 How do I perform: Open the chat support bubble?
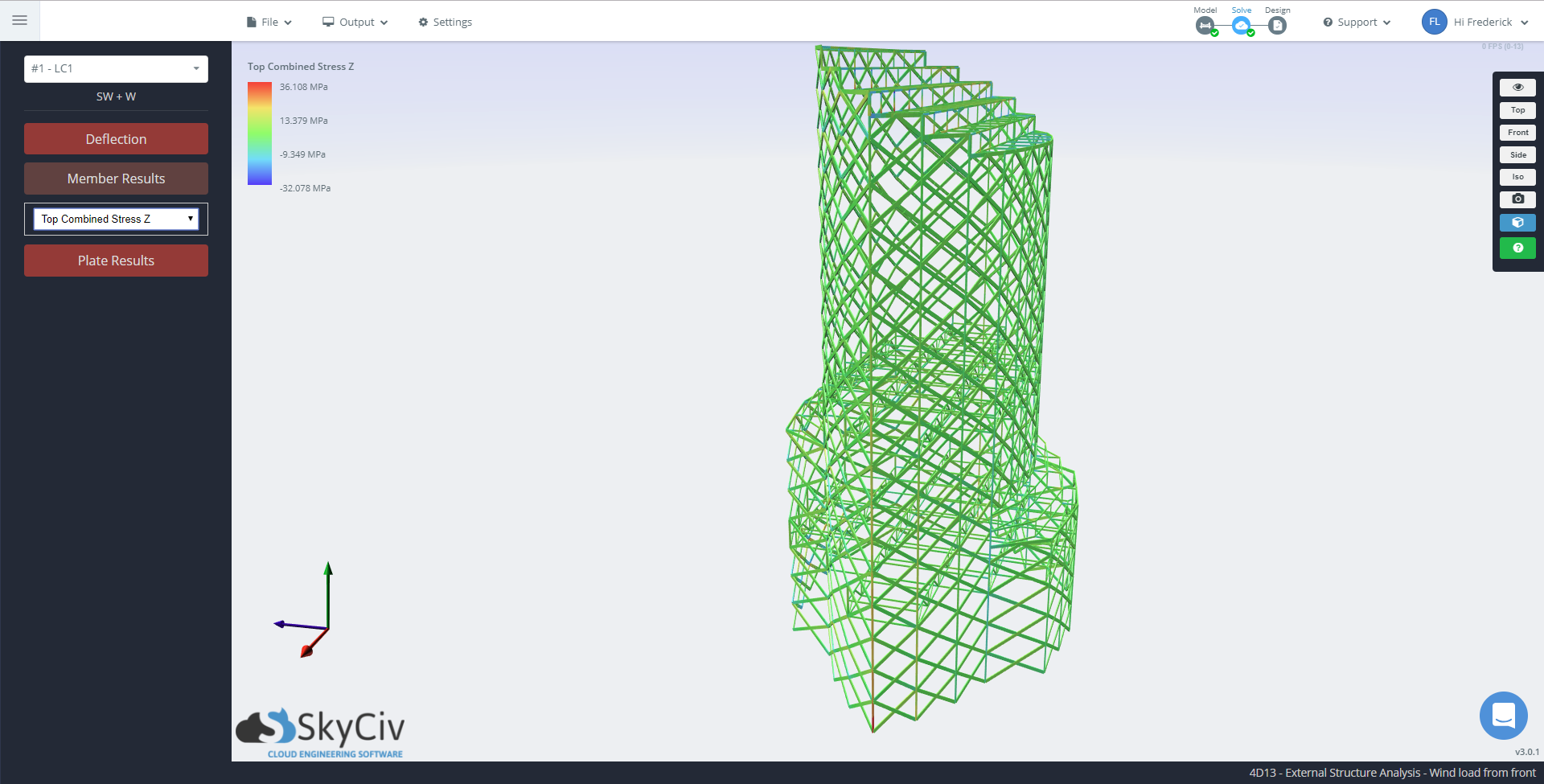point(1503,715)
